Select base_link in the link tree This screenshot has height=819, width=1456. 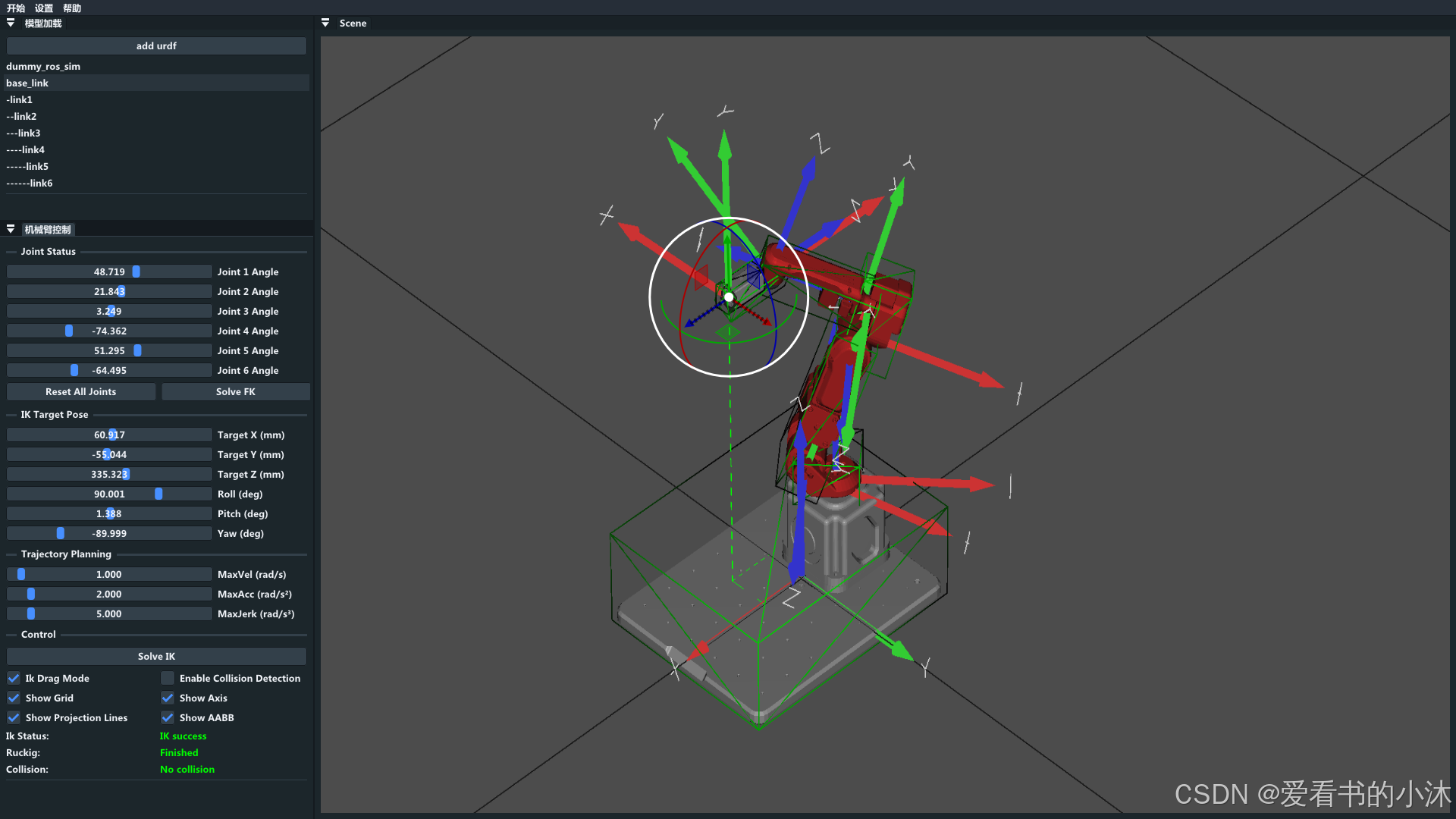(157, 83)
